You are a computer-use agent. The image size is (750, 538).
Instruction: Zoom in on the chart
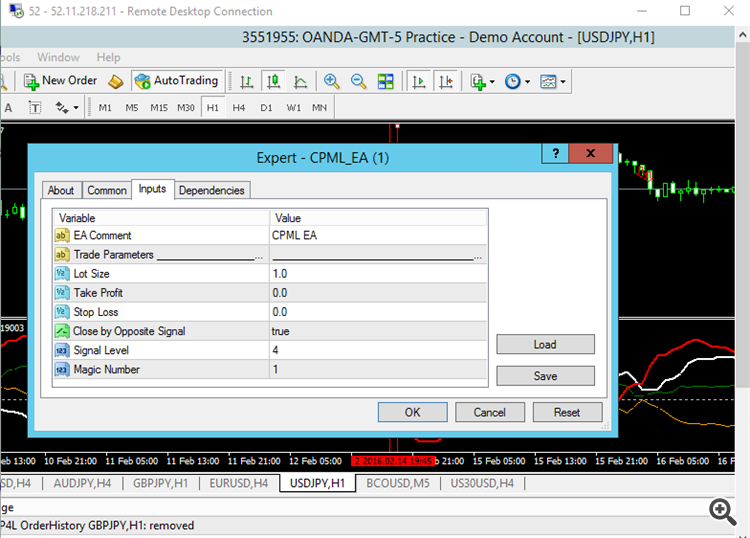pyautogui.click(x=331, y=82)
